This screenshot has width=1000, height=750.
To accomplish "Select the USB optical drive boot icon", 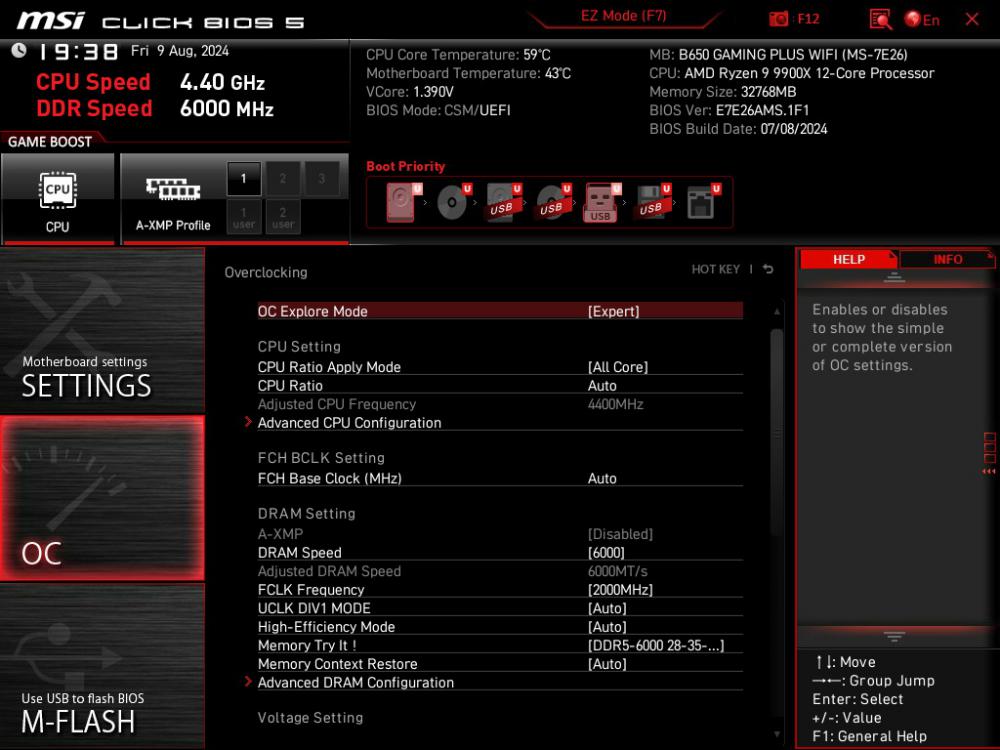I will click(553, 202).
